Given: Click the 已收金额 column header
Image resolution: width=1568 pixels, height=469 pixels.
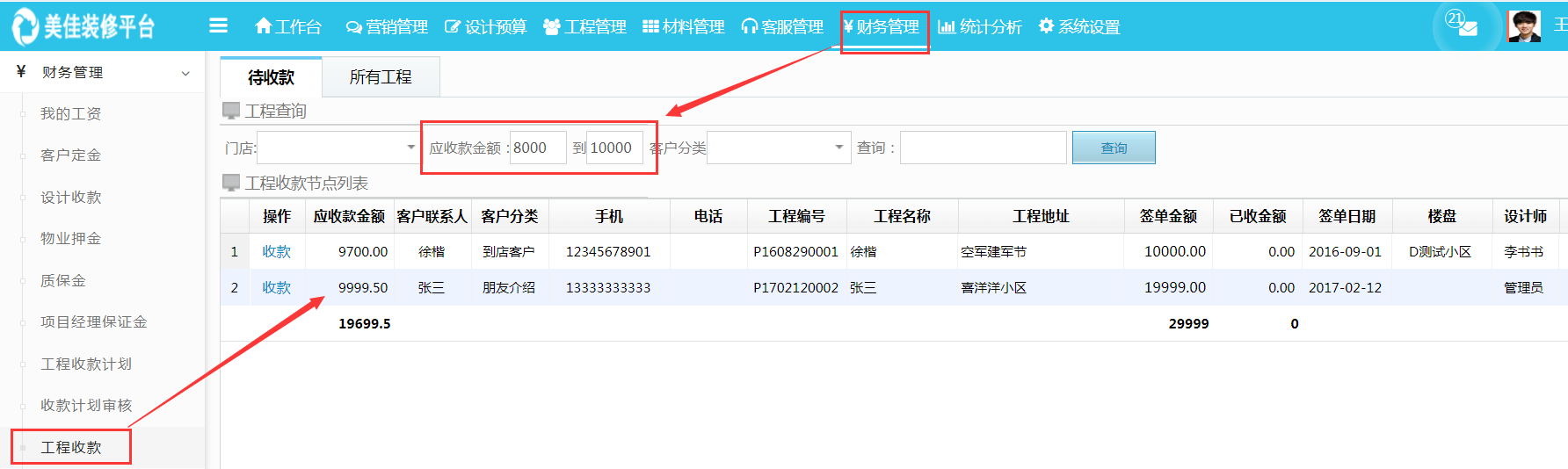Looking at the screenshot, I should point(1257,216).
